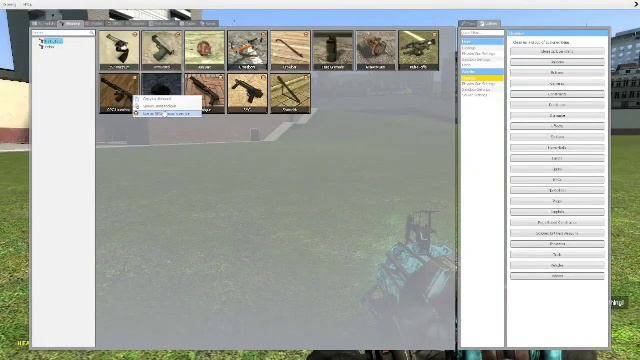The width and height of the screenshot is (640, 360).
Task: Choose the Shotgun weapon thumbnail
Action: click(205, 93)
